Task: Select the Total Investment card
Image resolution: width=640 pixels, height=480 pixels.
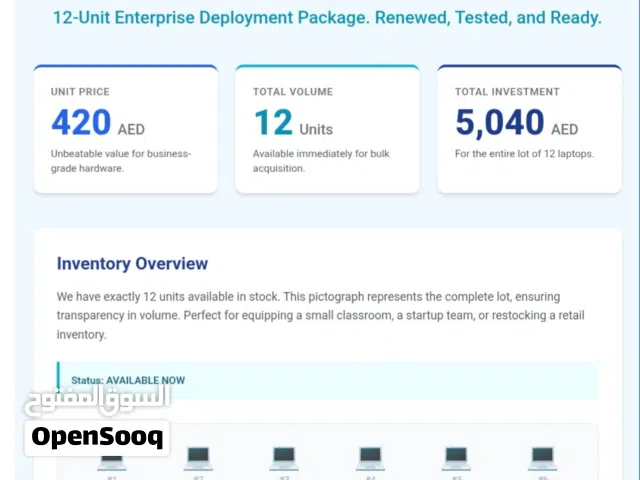Action: [529, 129]
